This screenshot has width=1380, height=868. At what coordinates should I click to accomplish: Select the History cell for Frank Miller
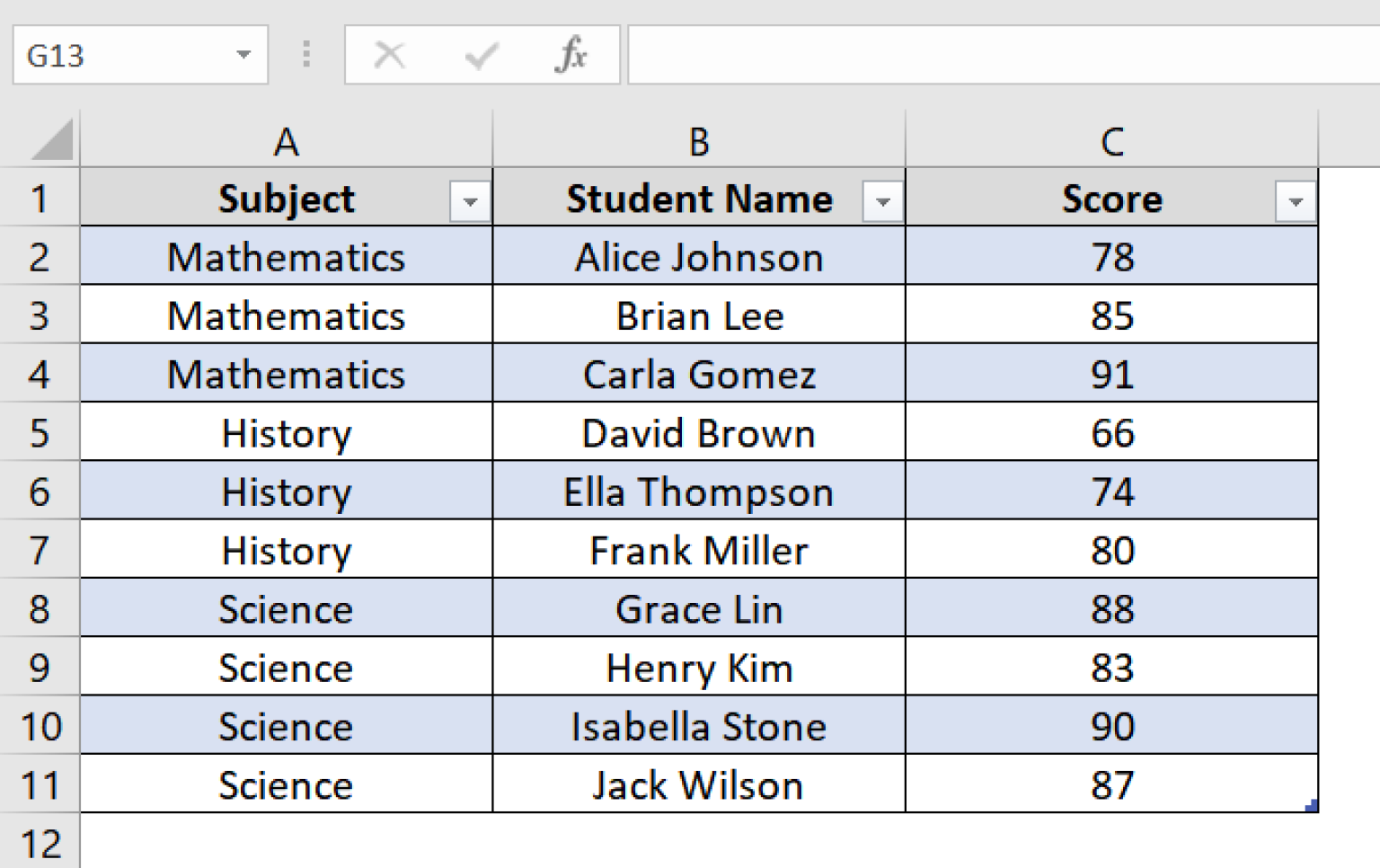[x=286, y=550]
